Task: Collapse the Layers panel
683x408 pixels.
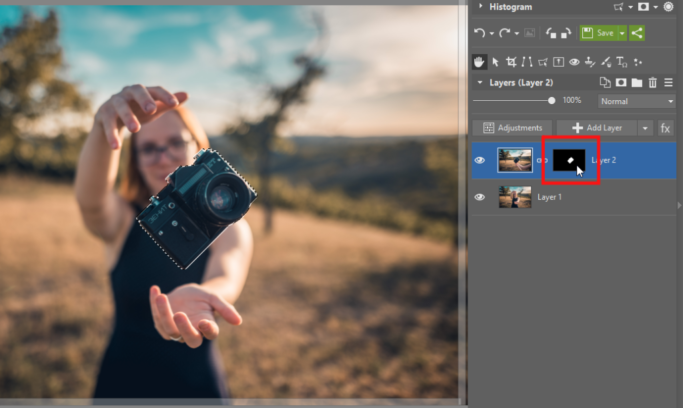Action: tap(480, 82)
